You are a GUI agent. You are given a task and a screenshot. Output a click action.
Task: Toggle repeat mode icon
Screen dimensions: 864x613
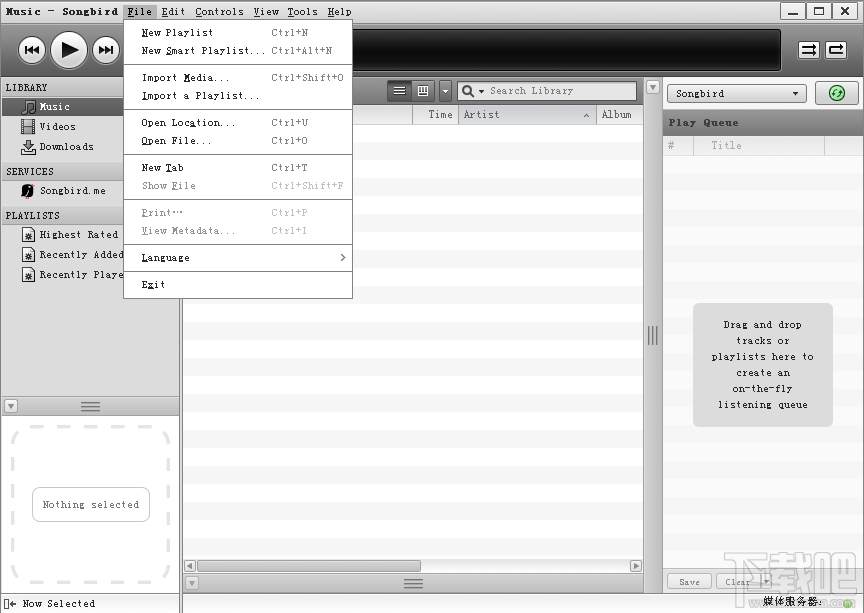click(x=836, y=50)
